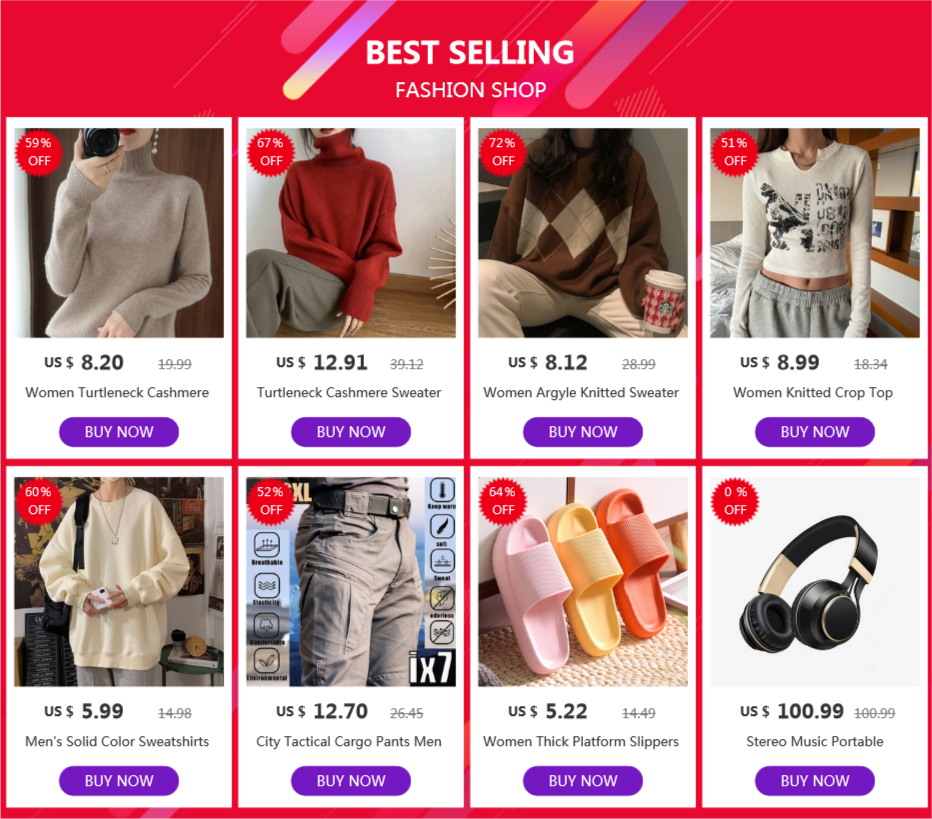Image resolution: width=932 pixels, height=819 pixels.
Task: Click the 51% OFF badge on crop top
Action: (735, 152)
